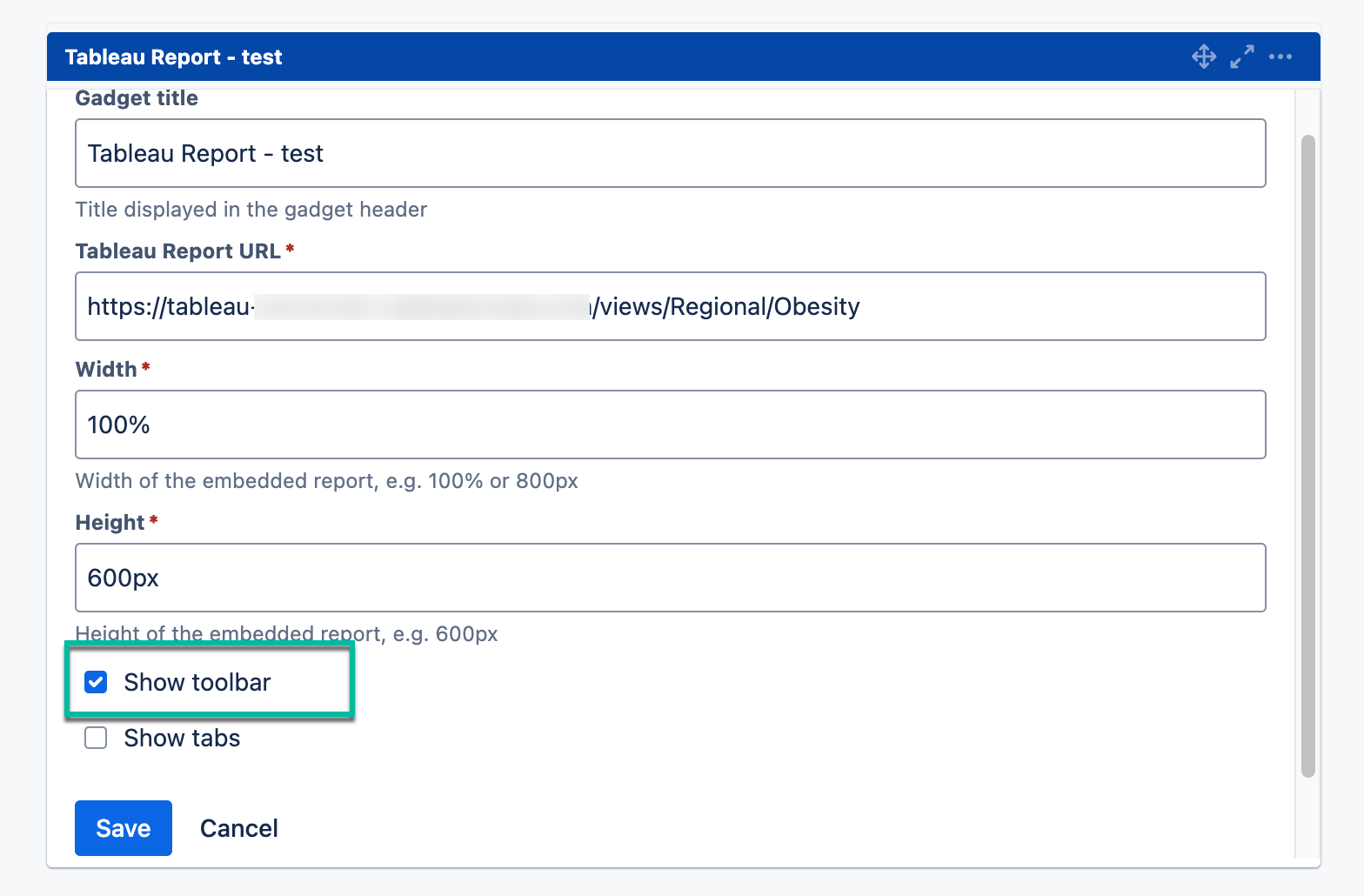This screenshot has width=1364, height=896.
Task: Click the Height field label
Action: click(x=110, y=523)
